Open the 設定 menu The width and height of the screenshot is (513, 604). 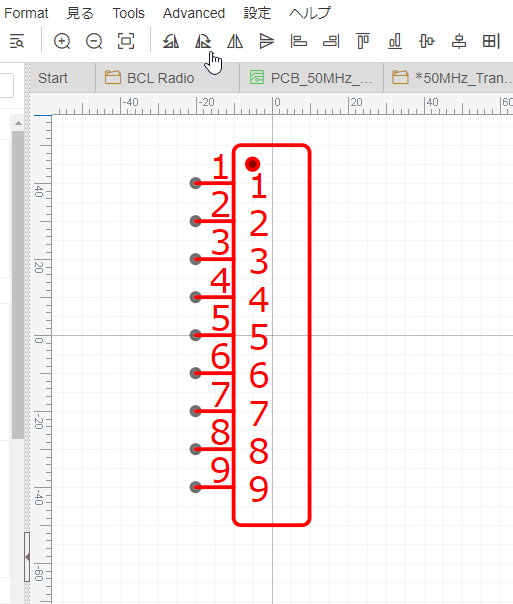click(257, 13)
